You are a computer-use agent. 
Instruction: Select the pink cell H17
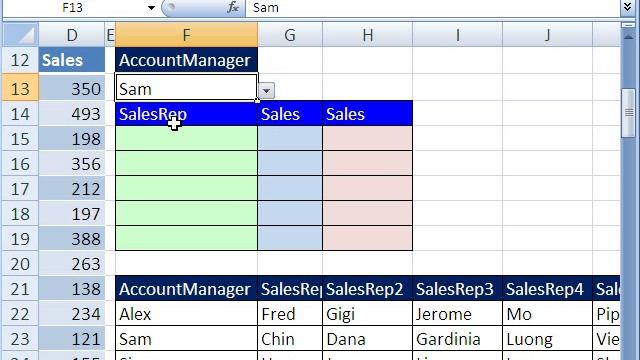[x=367, y=188]
